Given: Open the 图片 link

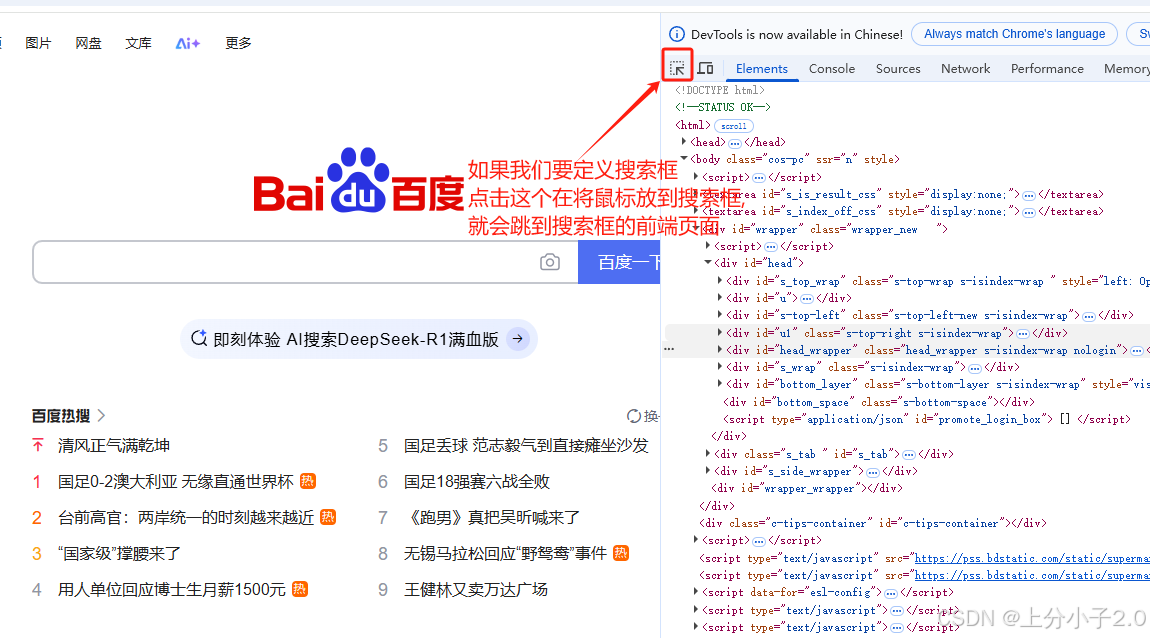Looking at the screenshot, I should (x=38, y=43).
